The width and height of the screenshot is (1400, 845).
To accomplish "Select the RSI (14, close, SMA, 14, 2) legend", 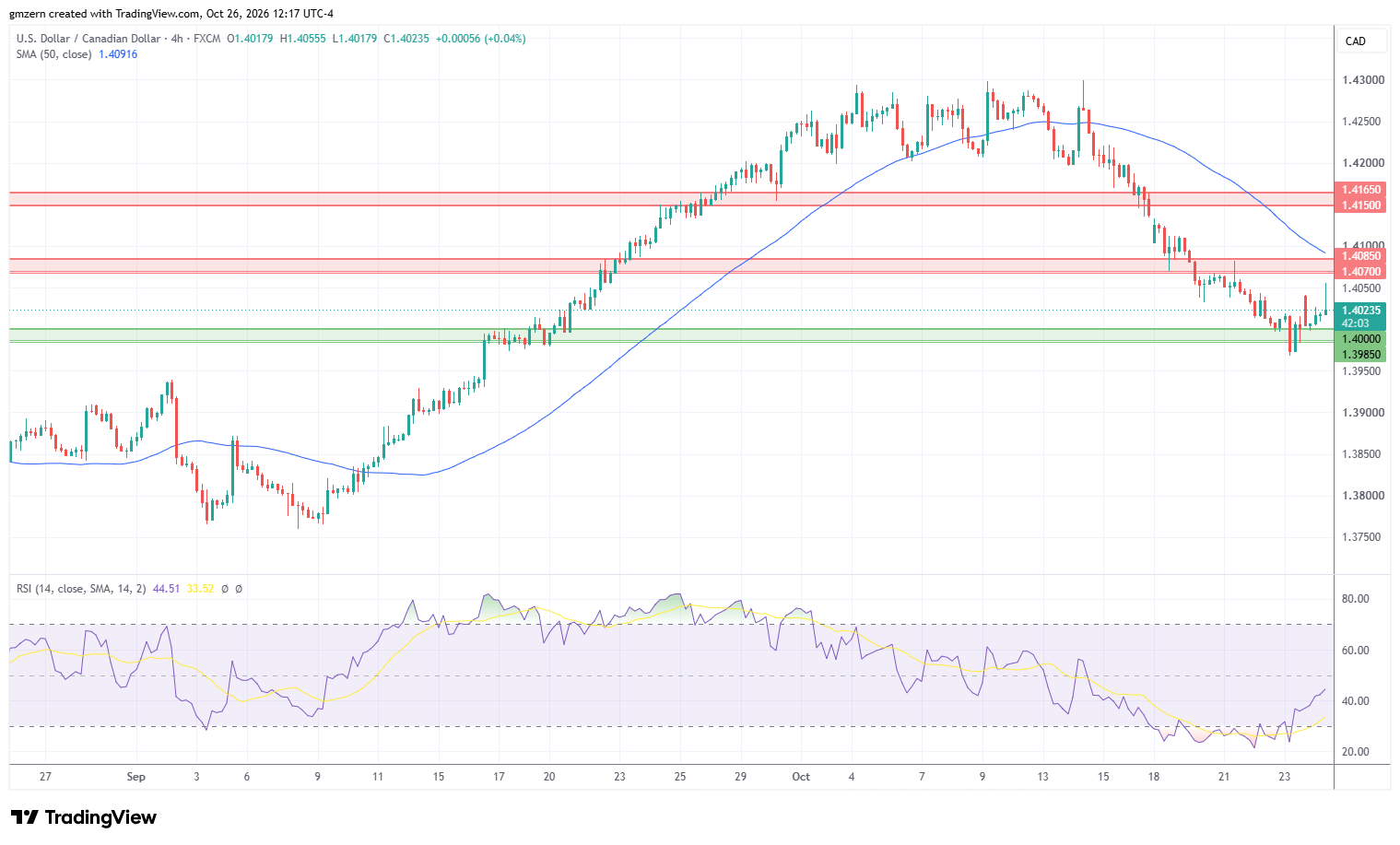I will [x=81, y=589].
